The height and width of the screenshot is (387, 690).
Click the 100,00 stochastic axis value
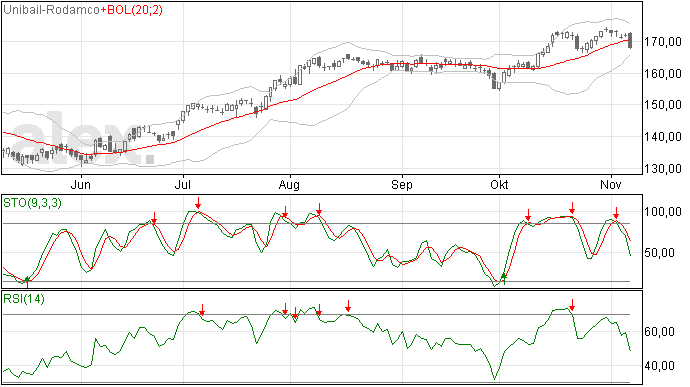[663, 212]
